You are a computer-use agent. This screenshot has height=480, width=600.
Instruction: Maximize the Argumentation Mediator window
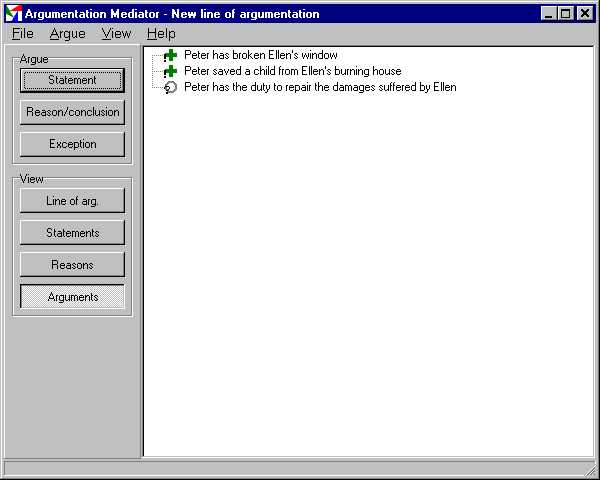coord(567,14)
